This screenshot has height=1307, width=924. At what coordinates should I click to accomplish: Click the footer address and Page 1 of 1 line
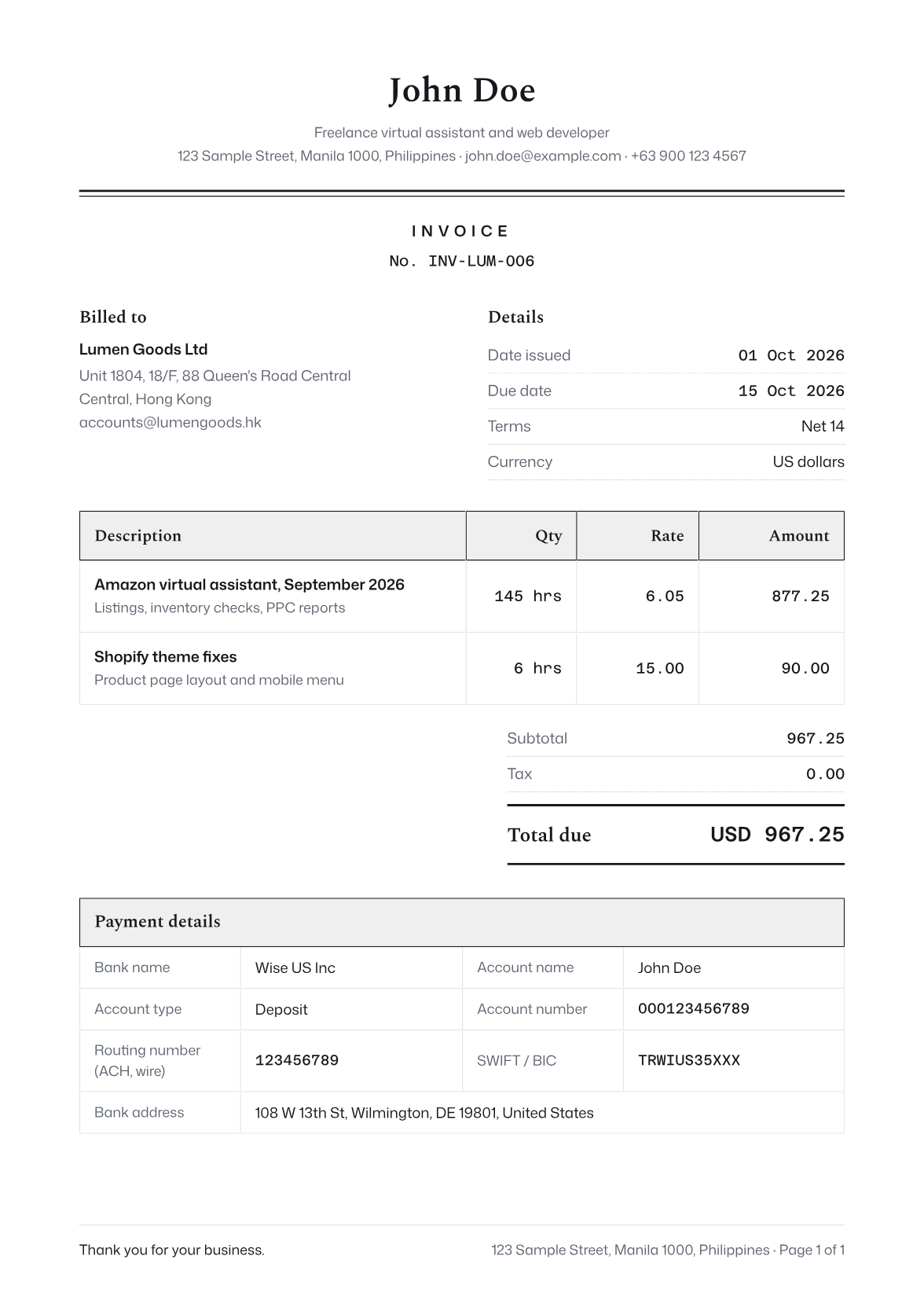[668, 1250]
